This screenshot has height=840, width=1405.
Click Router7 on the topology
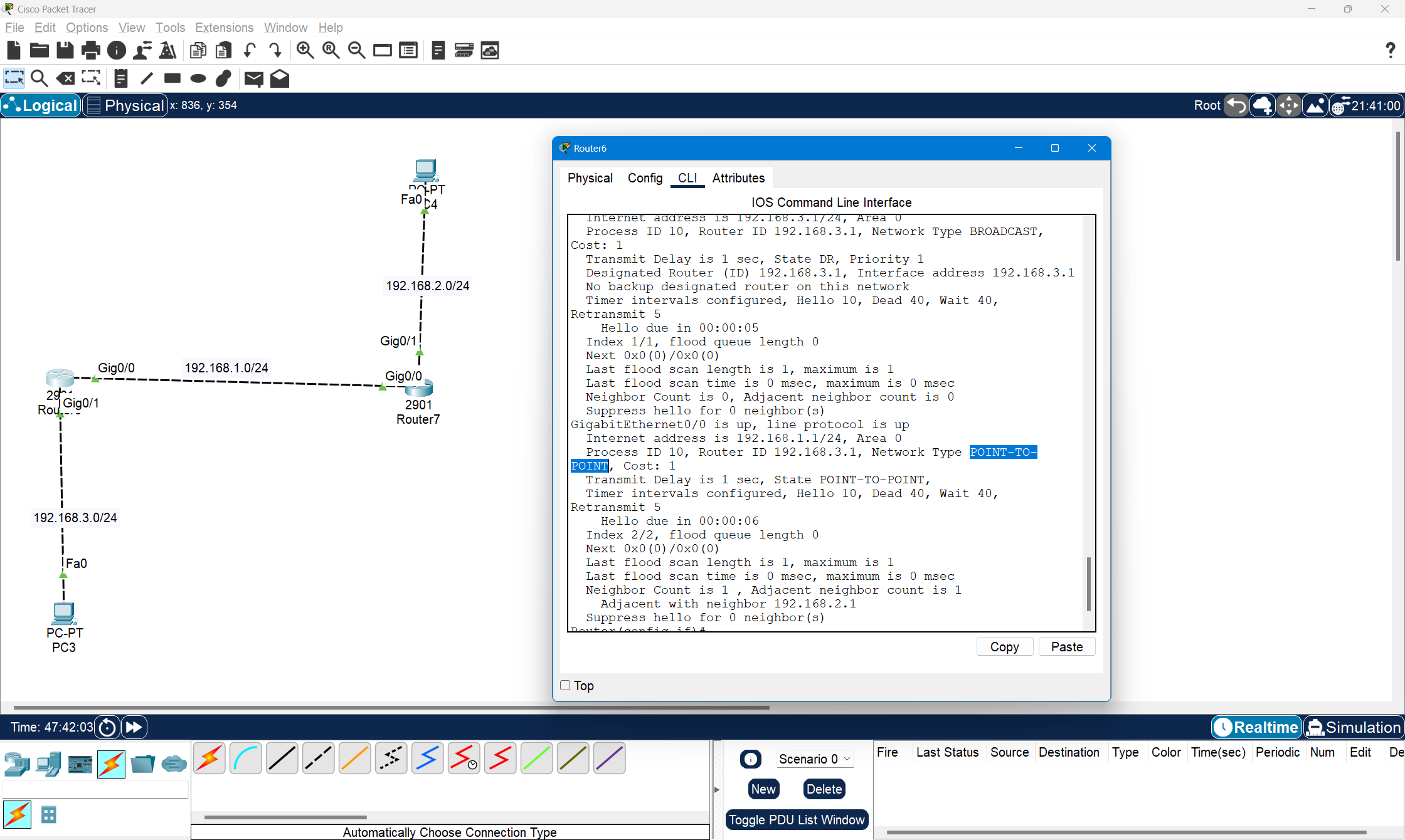coord(418,389)
